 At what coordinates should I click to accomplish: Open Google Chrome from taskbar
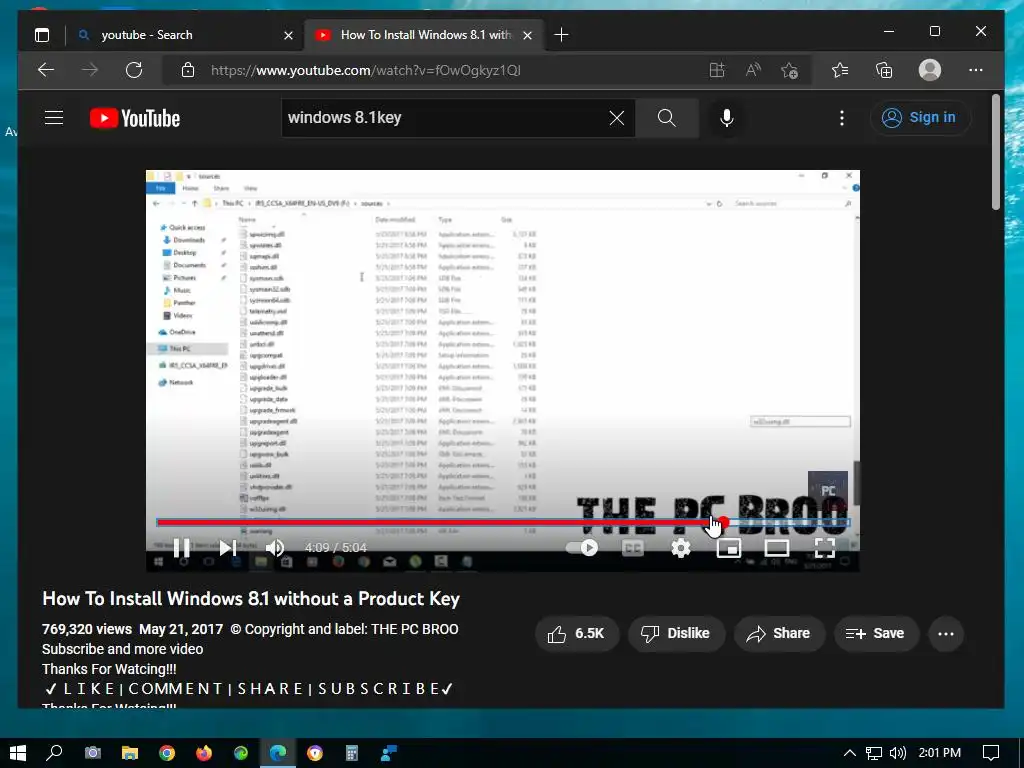tap(167, 753)
